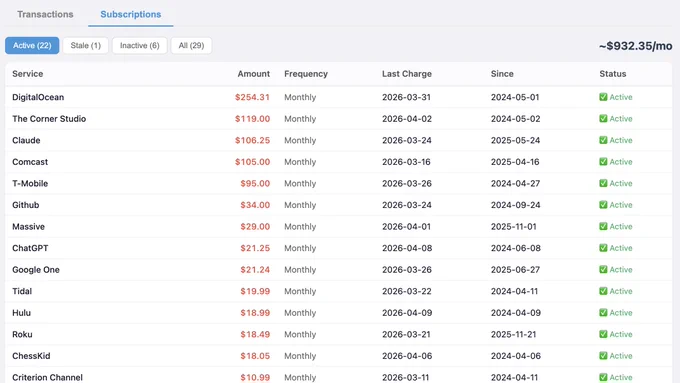Select the DigitalOcean service name
The width and height of the screenshot is (680, 383).
(x=38, y=97)
